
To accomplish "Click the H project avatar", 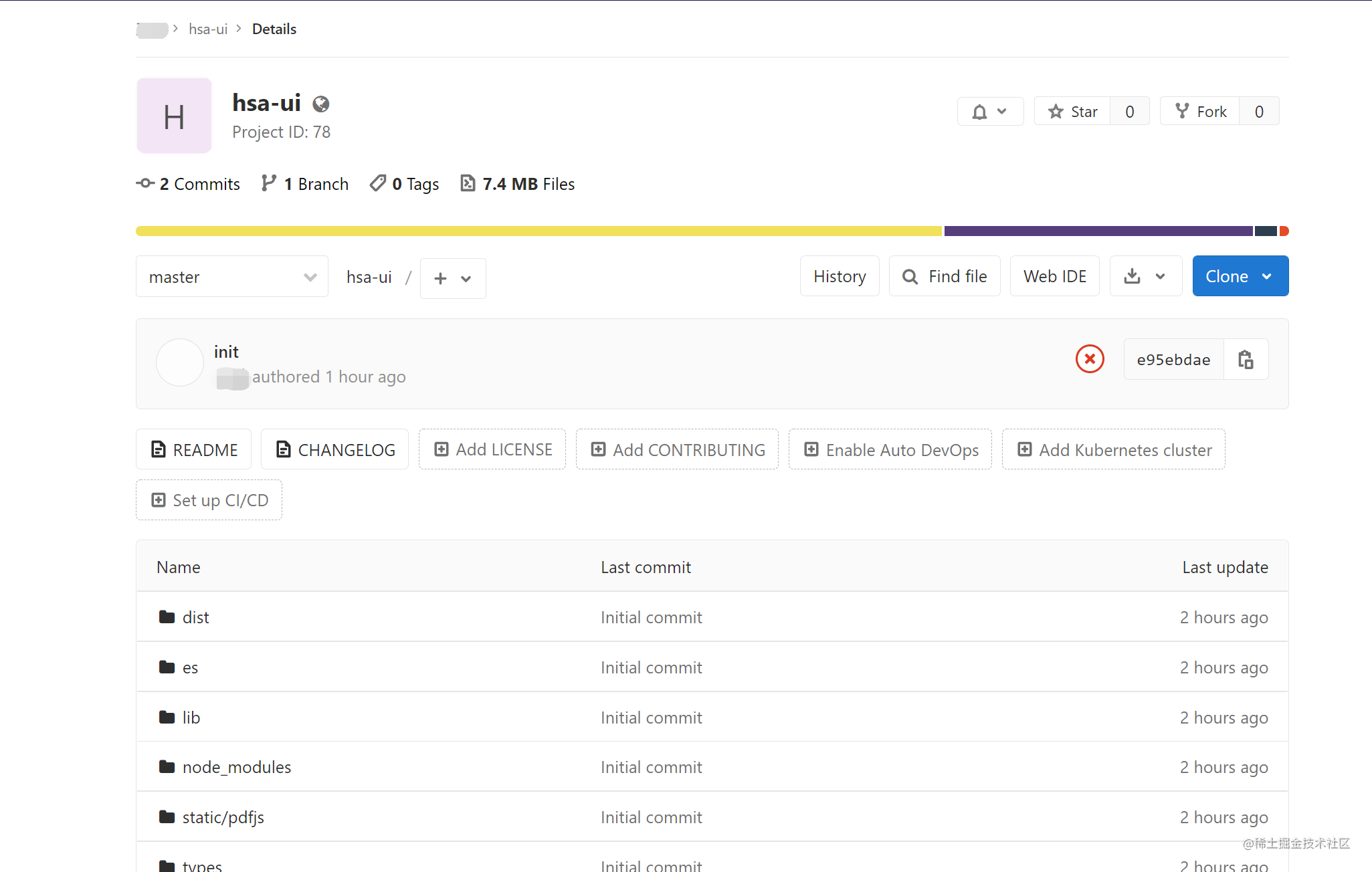I will tap(175, 116).
